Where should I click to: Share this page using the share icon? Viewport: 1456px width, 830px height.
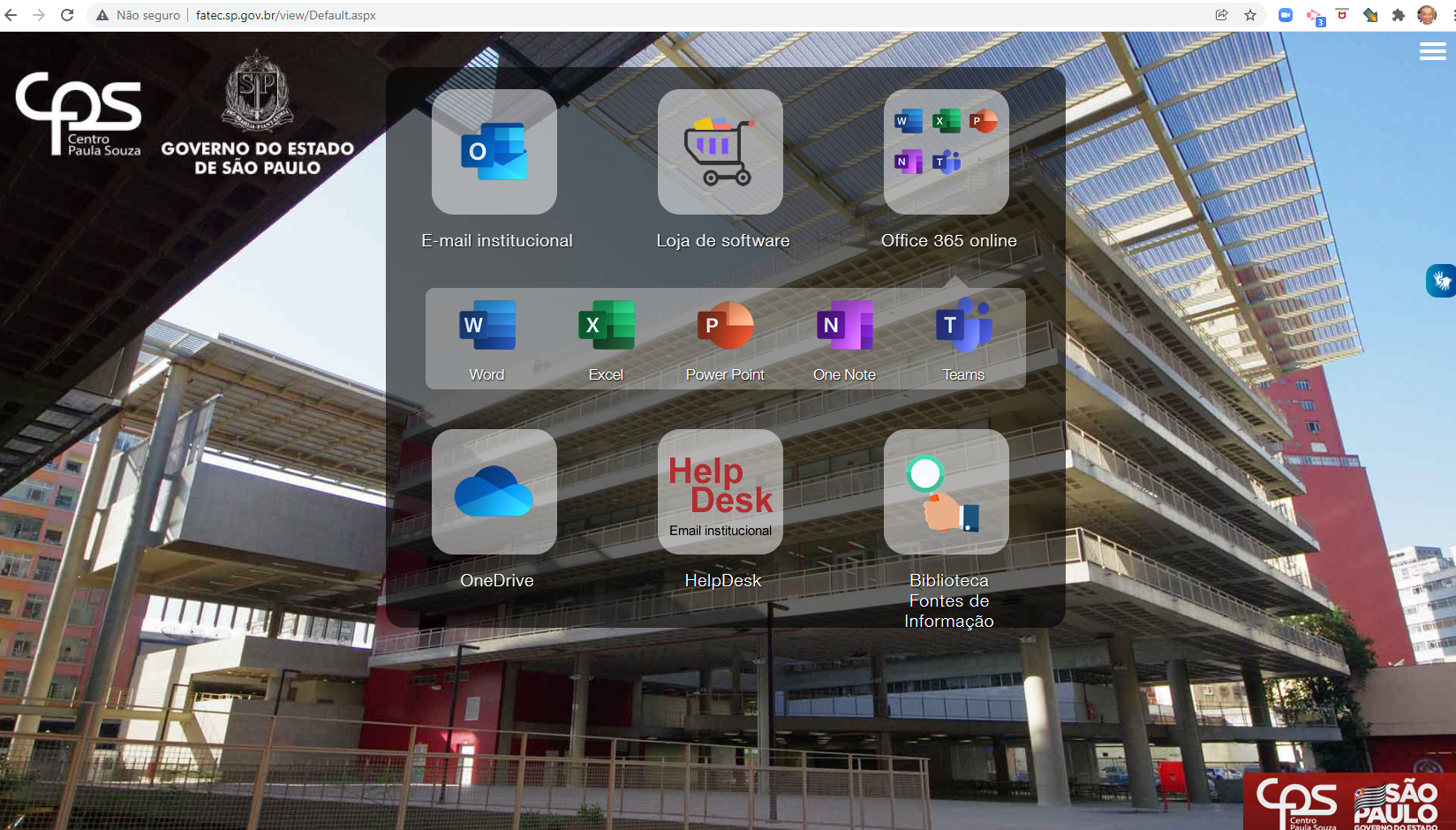coord(1222,15)
